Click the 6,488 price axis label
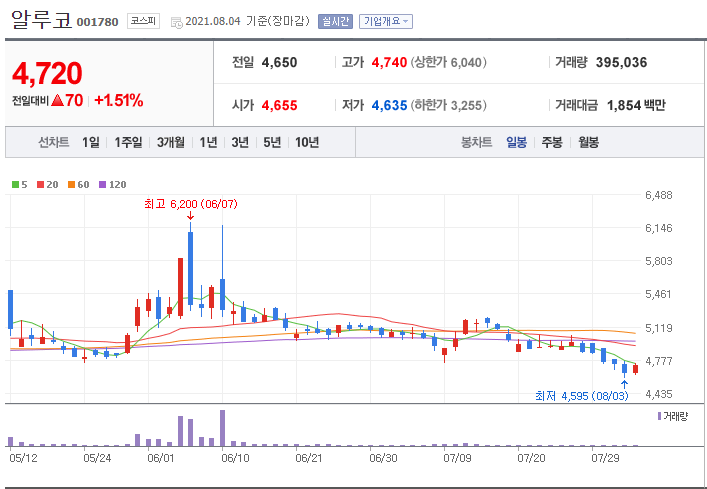Viewport: 707px width, 489px height. [x=659, y=195]
